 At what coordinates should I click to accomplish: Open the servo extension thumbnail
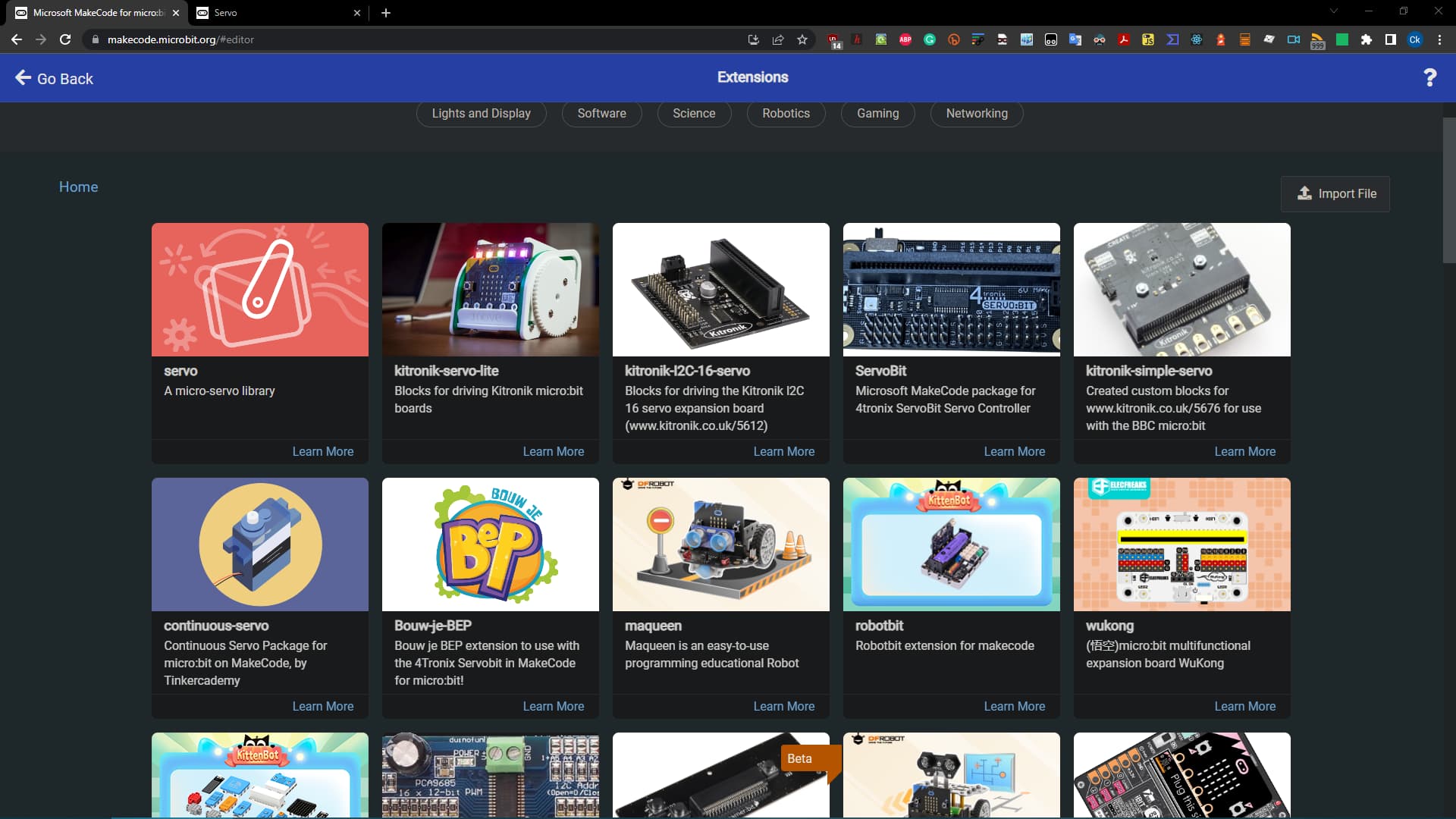[260, 290]
